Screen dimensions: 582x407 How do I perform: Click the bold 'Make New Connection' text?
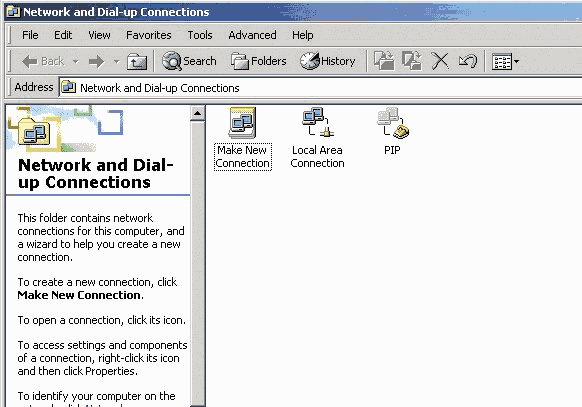click(x=79, y=295)
